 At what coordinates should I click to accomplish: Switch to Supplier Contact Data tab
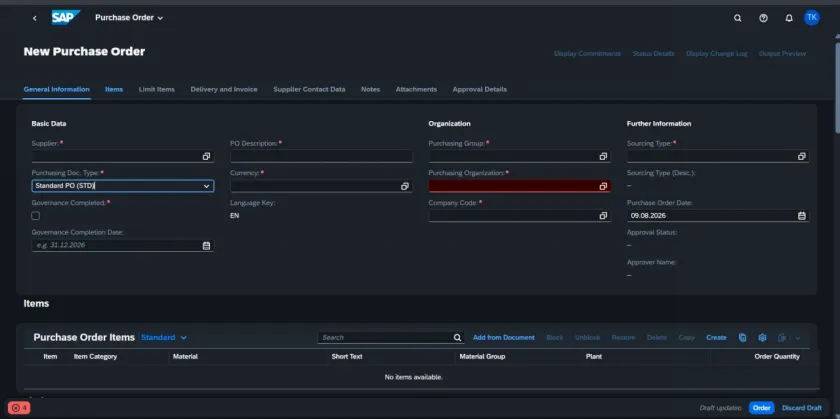point(309,89)
